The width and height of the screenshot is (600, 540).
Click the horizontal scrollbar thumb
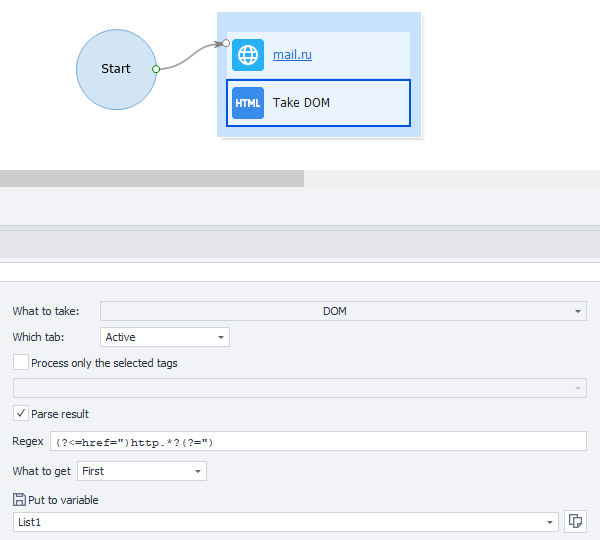point(151,178)
